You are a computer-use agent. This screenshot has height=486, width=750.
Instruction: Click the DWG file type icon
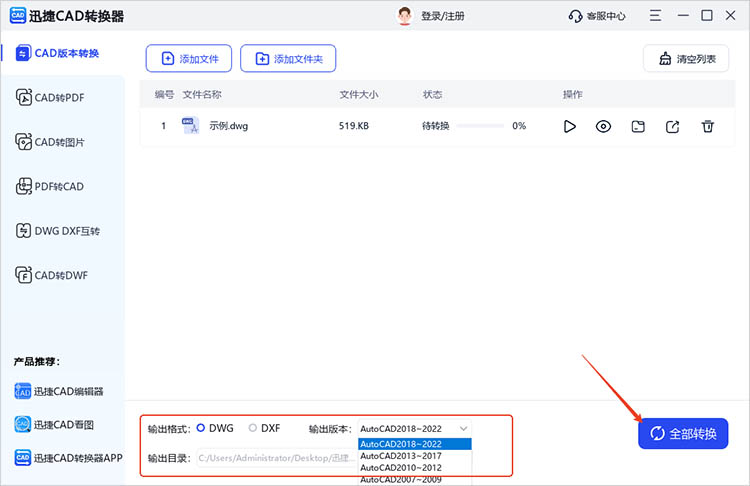pos(190,125)
